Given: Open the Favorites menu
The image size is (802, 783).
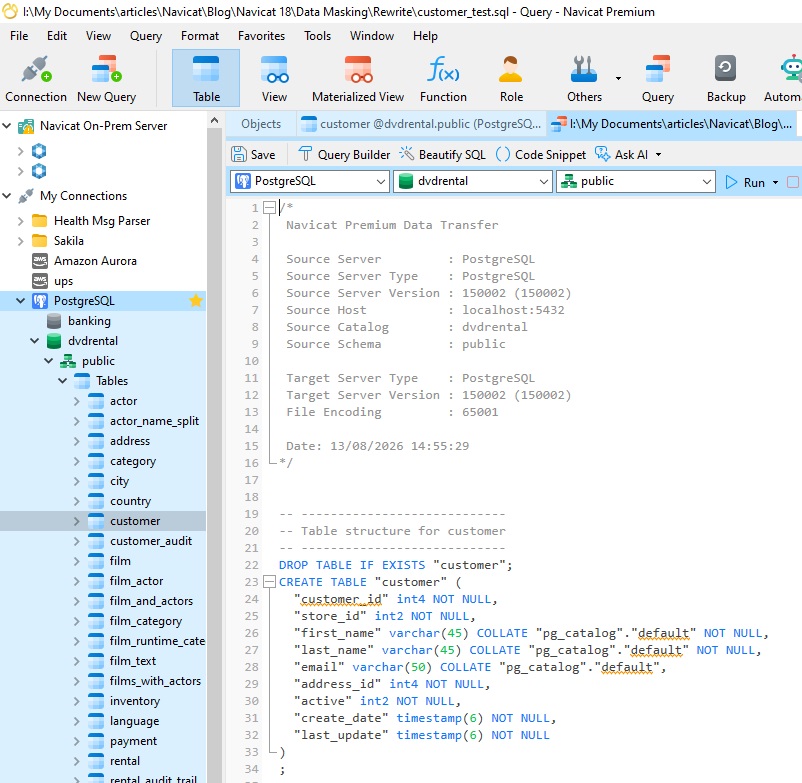Looking at the screenshot, I should (x=261, y=36).
